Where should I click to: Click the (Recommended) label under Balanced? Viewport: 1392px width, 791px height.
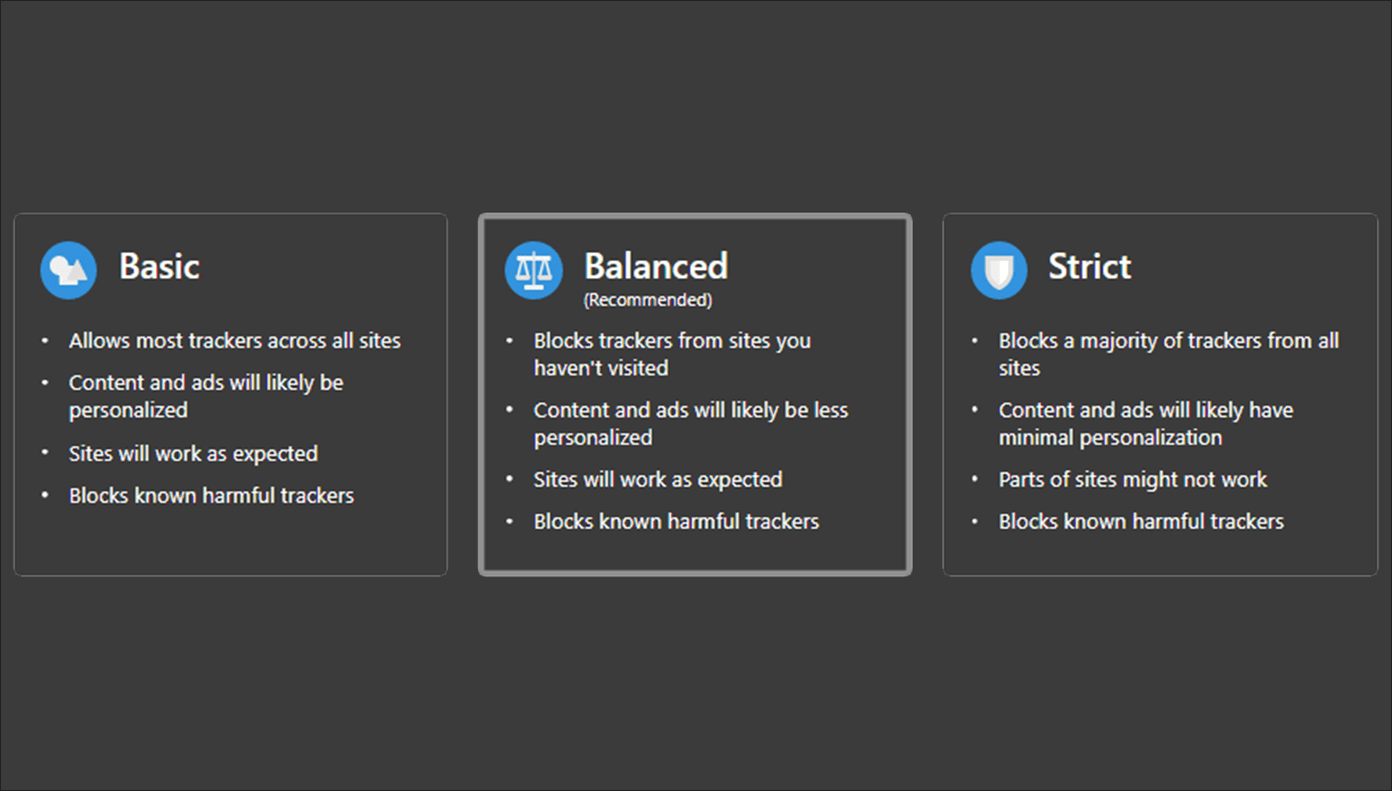click(x=648, y=300)
